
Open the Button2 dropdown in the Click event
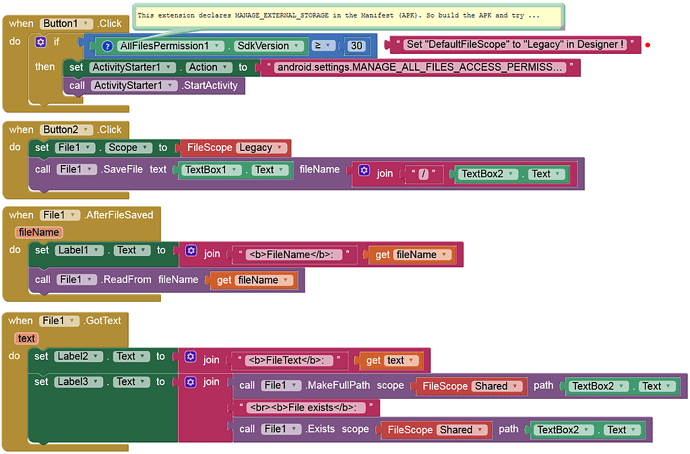click(x=66, y=130)
